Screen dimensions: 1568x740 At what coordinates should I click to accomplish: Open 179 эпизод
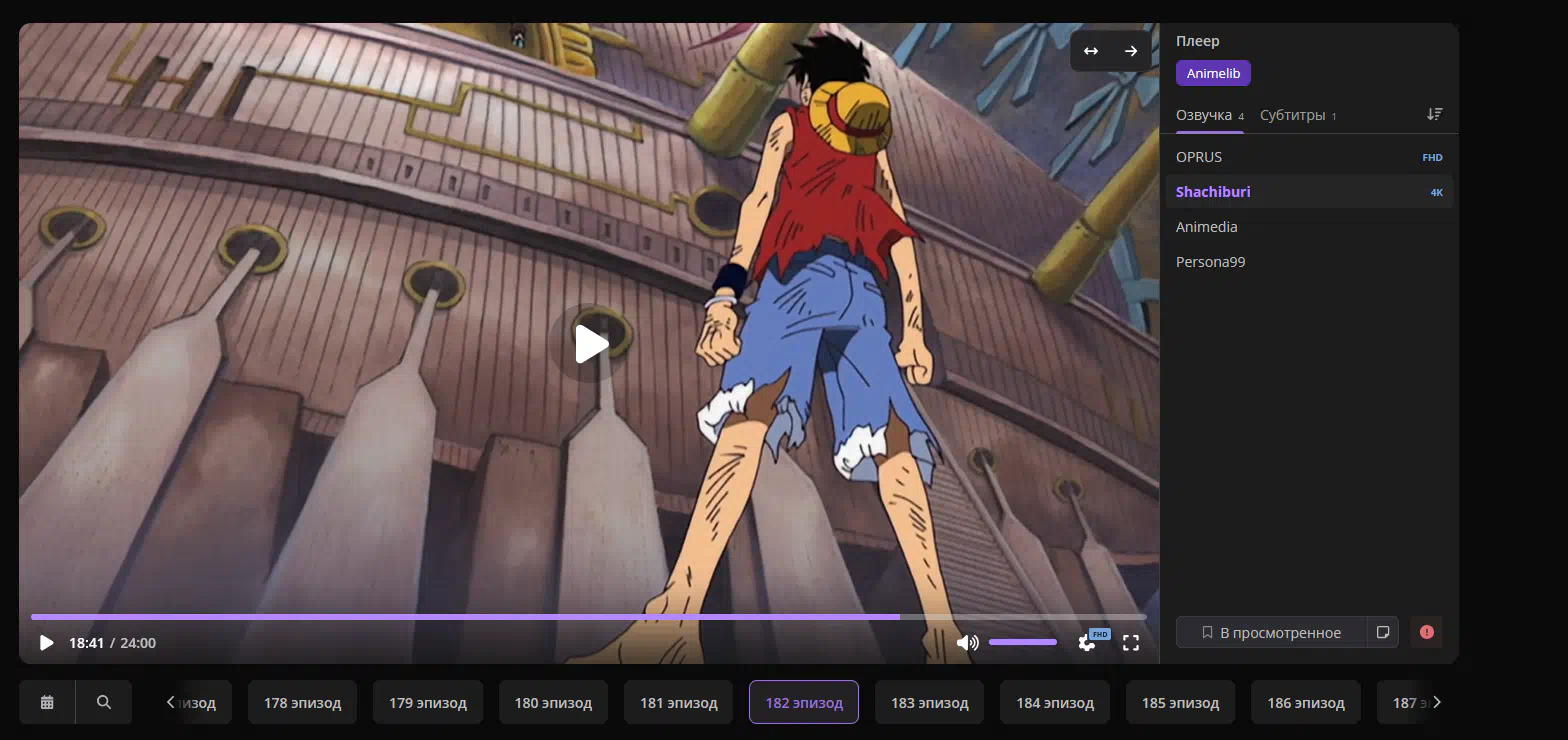428,702
